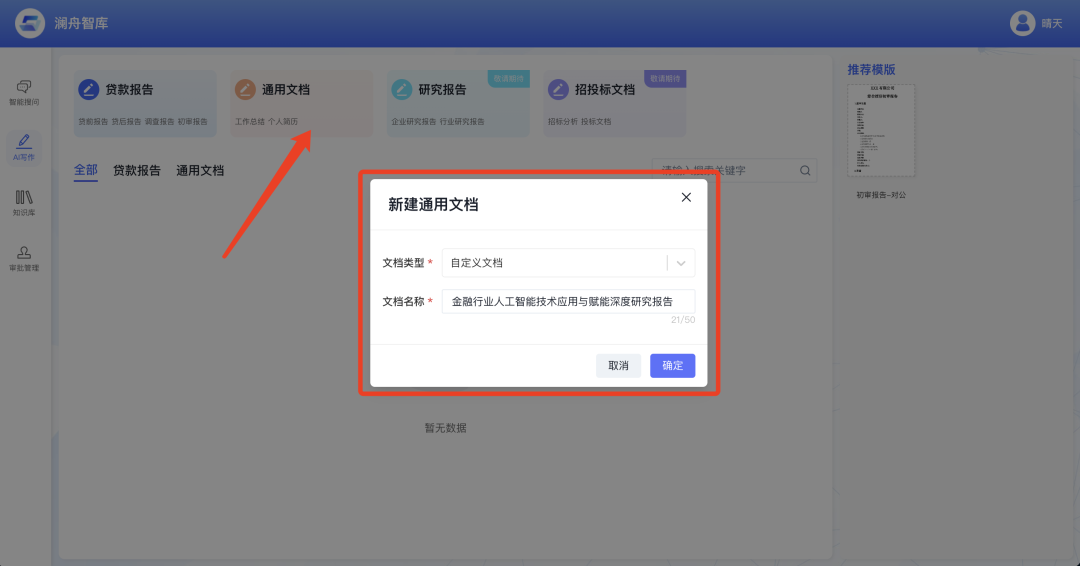The width and height of the screenshot is (1080, 566).
Task: Open the 知识库 sidebar icon
Action: point(24,198)
